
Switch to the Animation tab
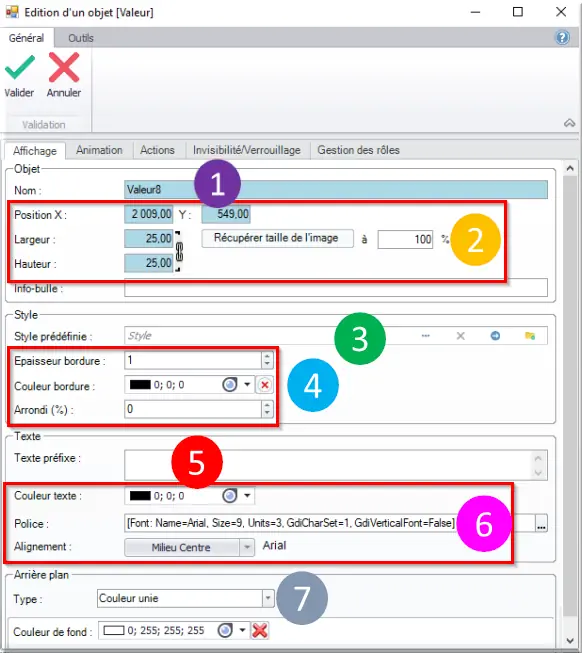pyautogui.click(x=99, y=150)
